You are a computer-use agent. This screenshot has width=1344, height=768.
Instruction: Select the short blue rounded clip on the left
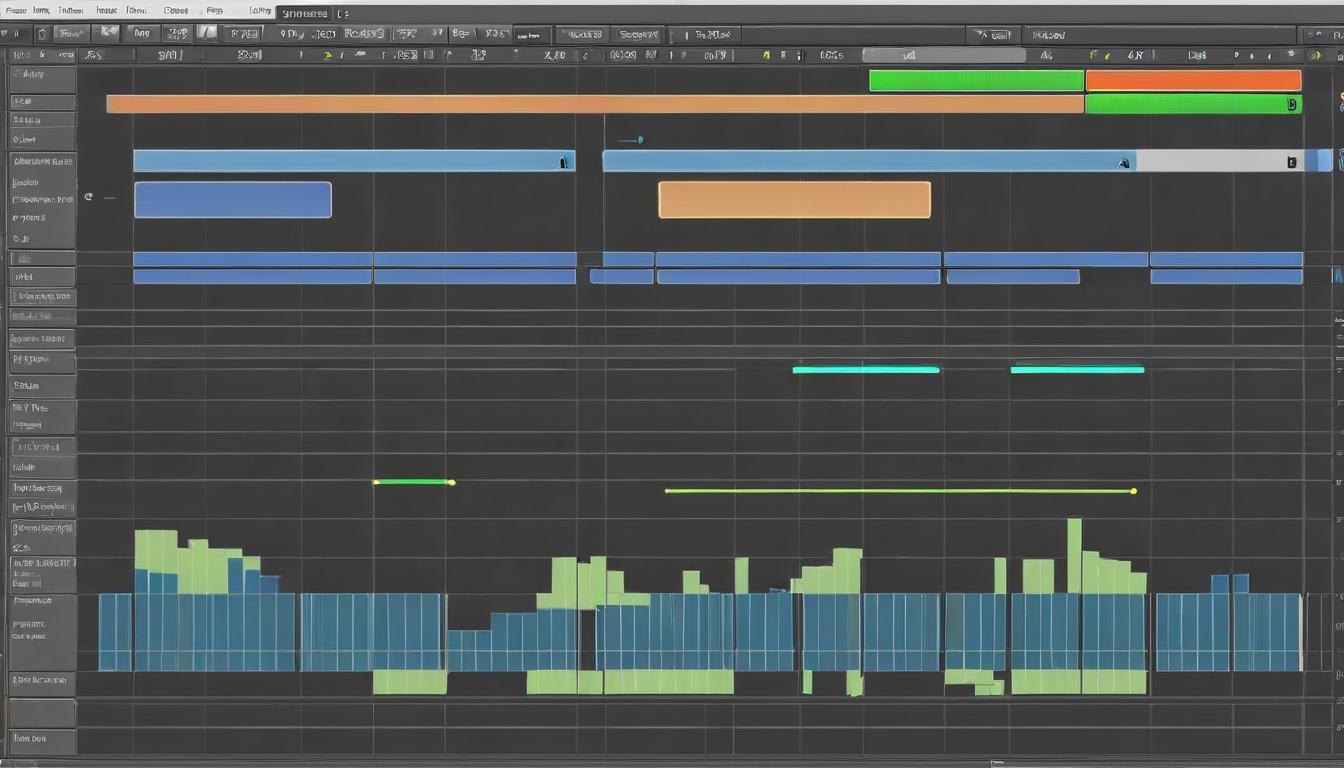pyautogui.click(x=232, y=200)
